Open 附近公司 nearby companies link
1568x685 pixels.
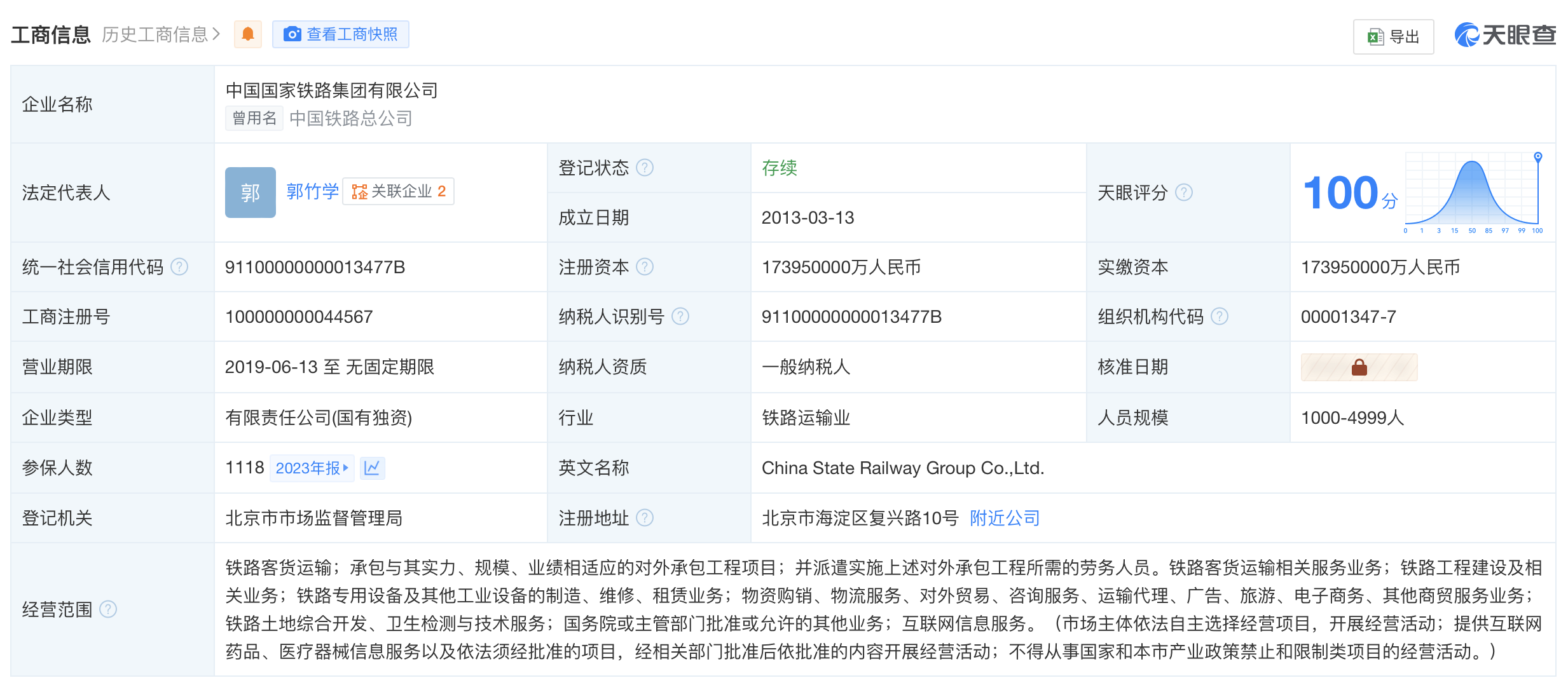click(1005, 519)
